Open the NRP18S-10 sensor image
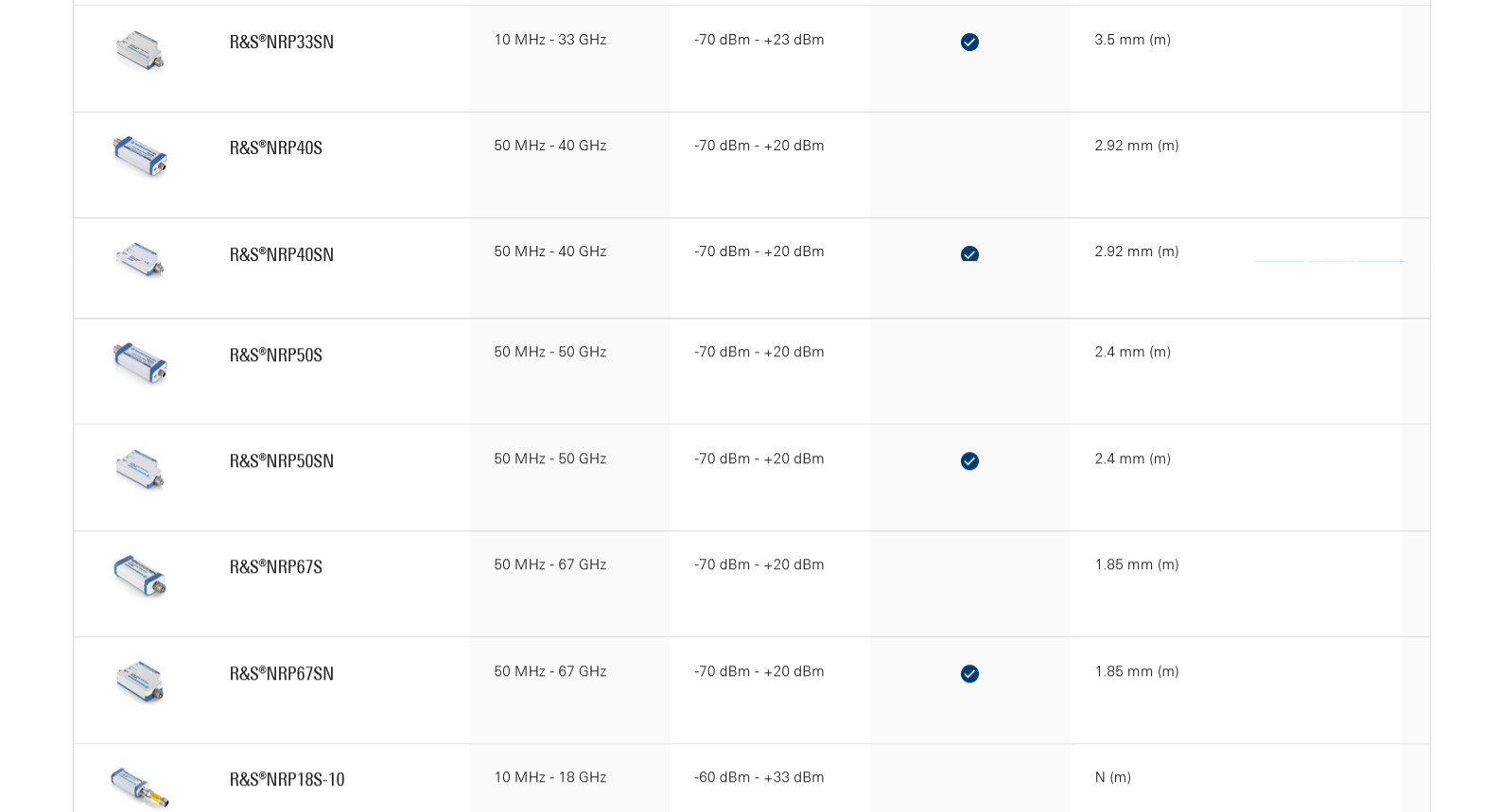Screen dimensions: 1500x812 [140, 786]
